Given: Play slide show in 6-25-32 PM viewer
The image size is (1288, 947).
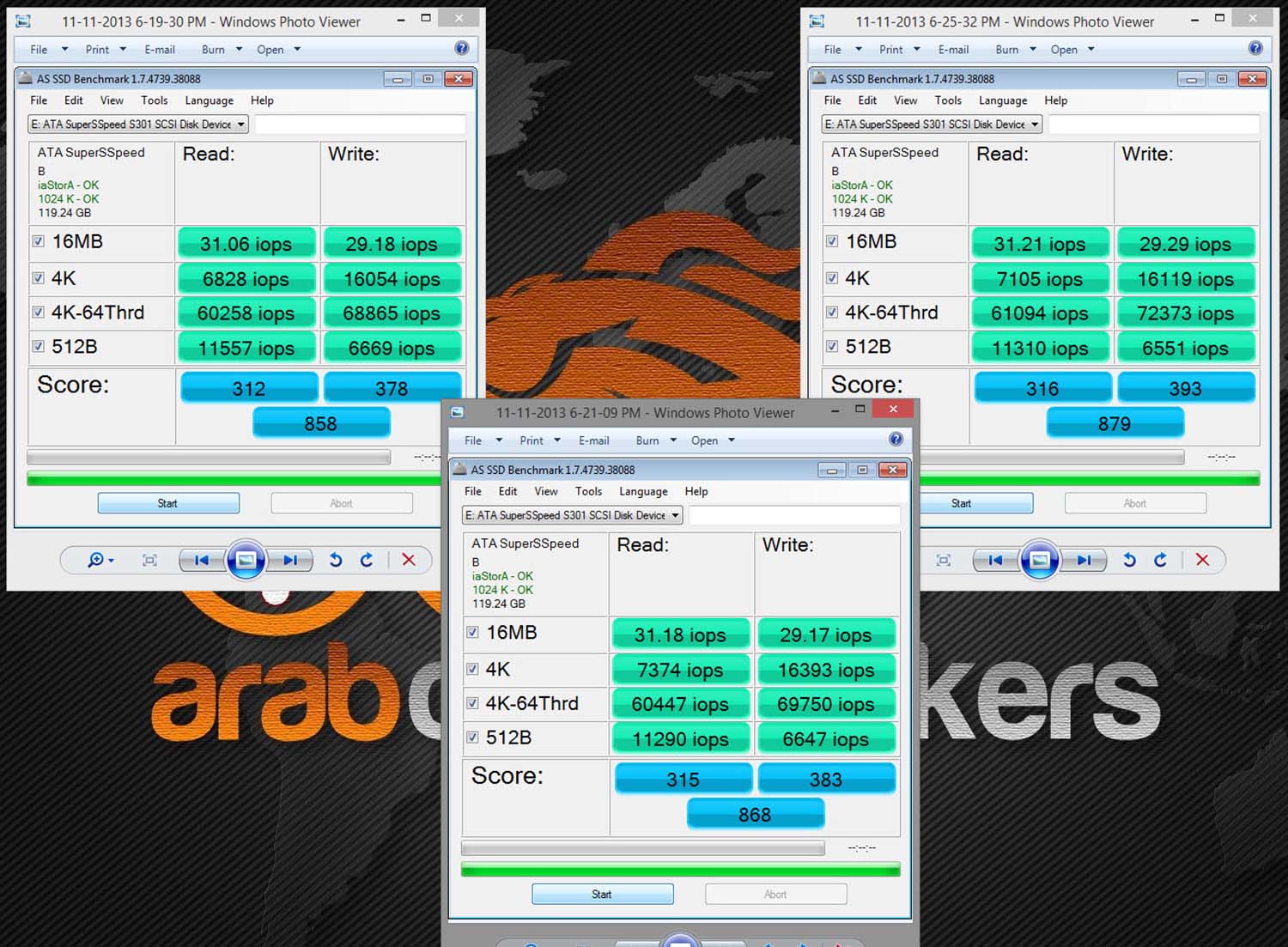Looking at the screenshot, I should point(1039,561).
